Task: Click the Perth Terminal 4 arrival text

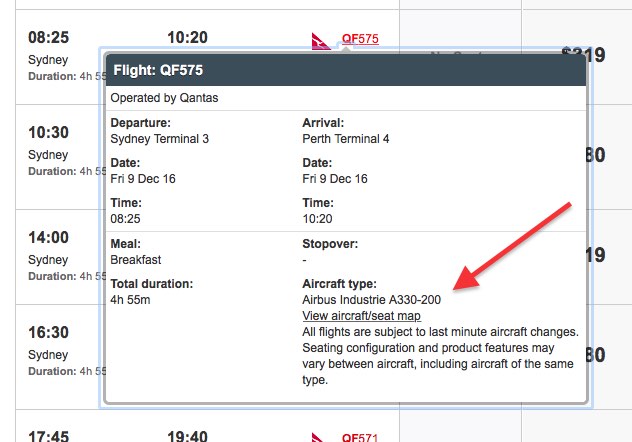Action: coord(345,139)
